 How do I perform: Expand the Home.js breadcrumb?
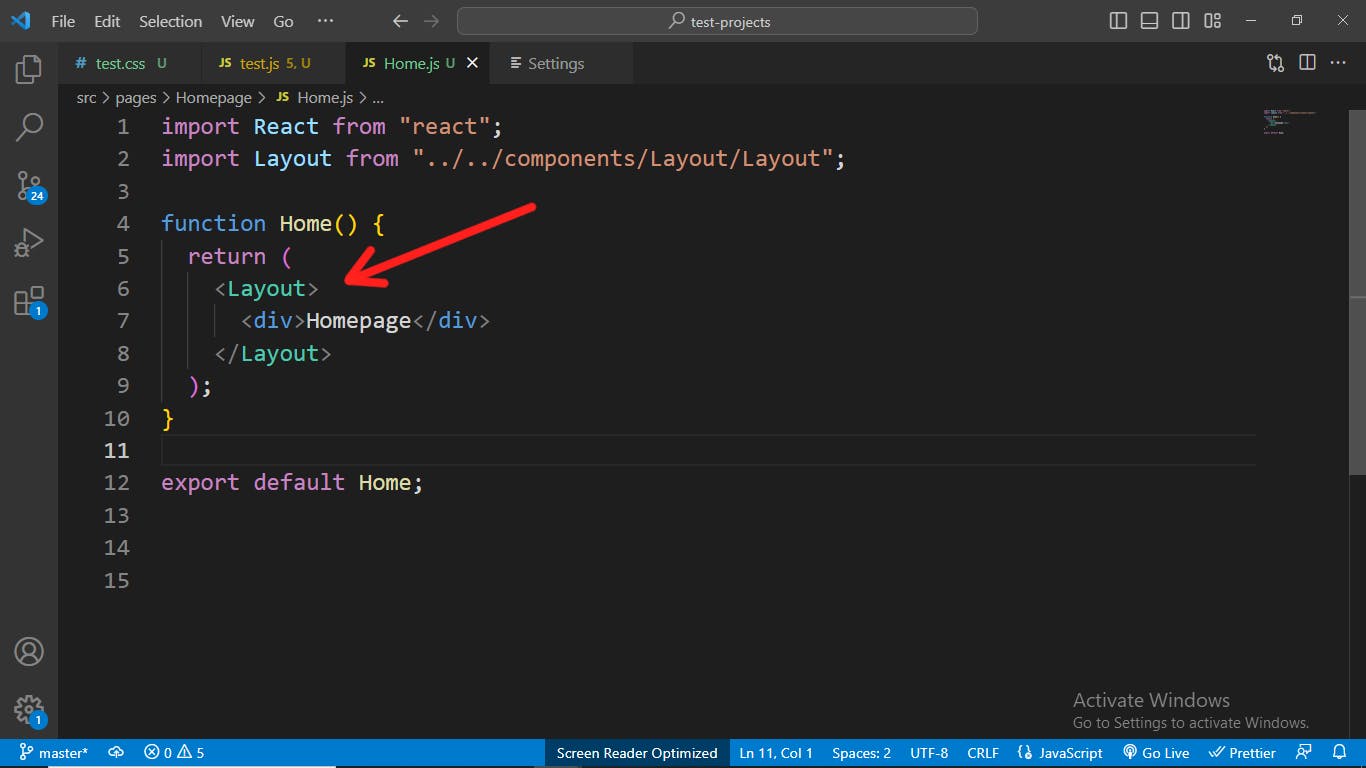coord(315,98)
